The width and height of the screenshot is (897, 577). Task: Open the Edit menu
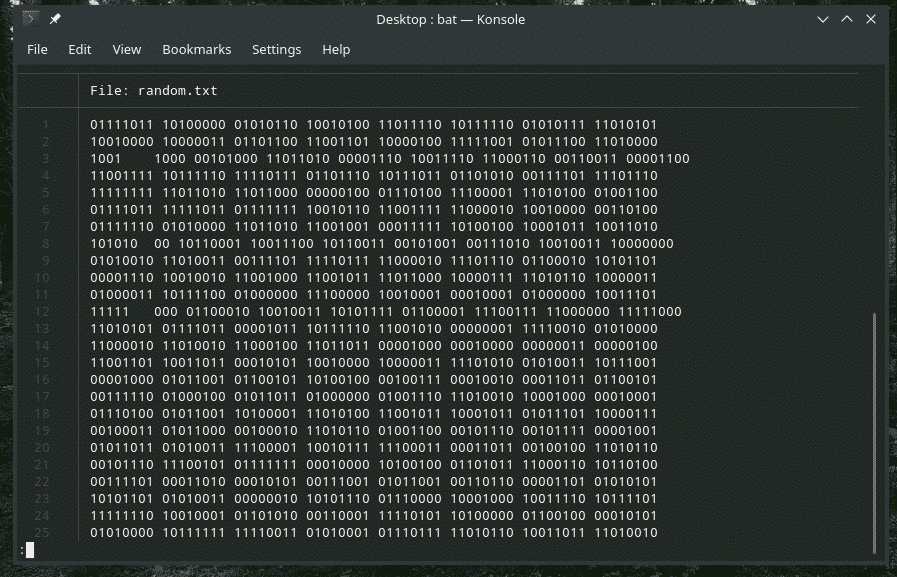pos(80,49)
